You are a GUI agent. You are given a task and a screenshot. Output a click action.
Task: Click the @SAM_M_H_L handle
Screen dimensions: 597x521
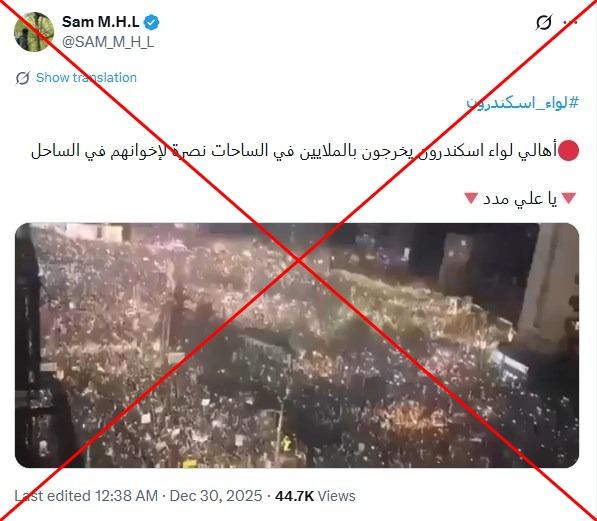coord(108,42)
